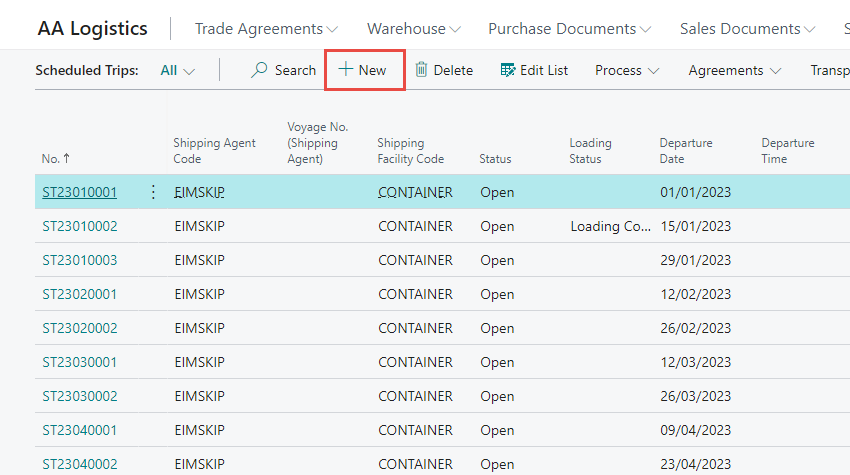The height and width of the screenshot is (475, 850).
Task: Click the Departure Date column header
Action: (x=686, y=151)
